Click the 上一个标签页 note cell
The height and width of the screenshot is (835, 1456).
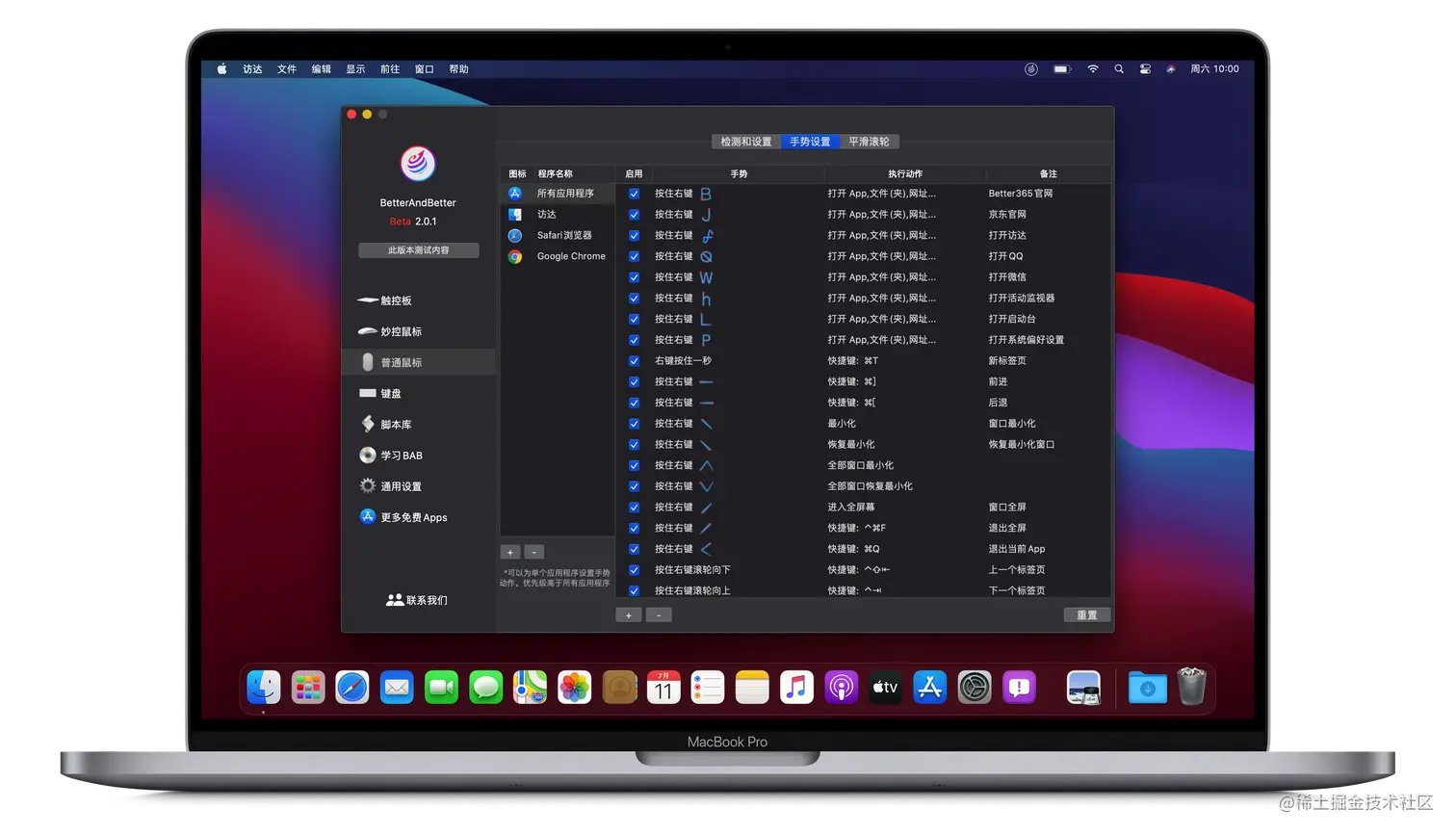(1016, 570)
